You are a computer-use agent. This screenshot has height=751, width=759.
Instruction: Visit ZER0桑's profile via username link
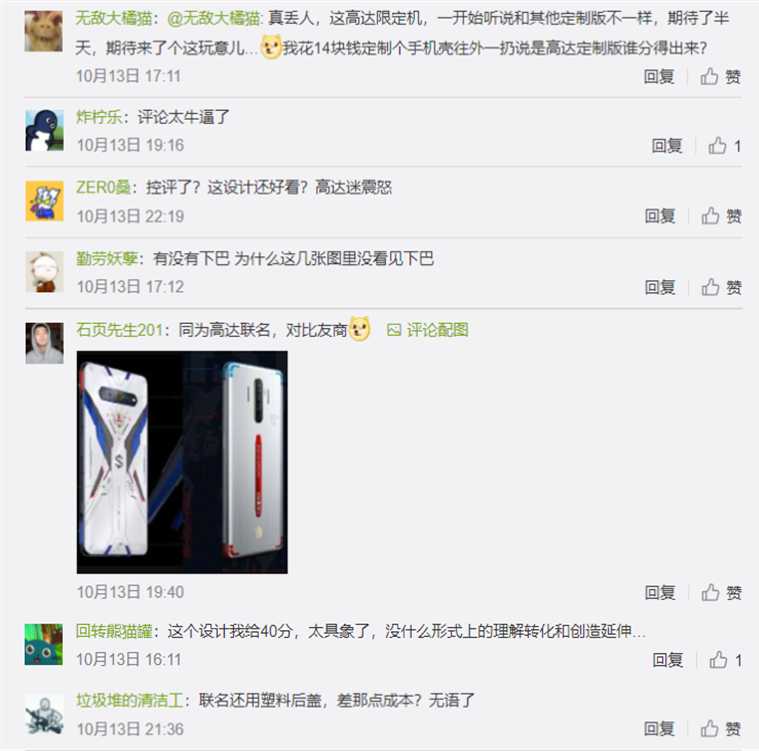103,187
